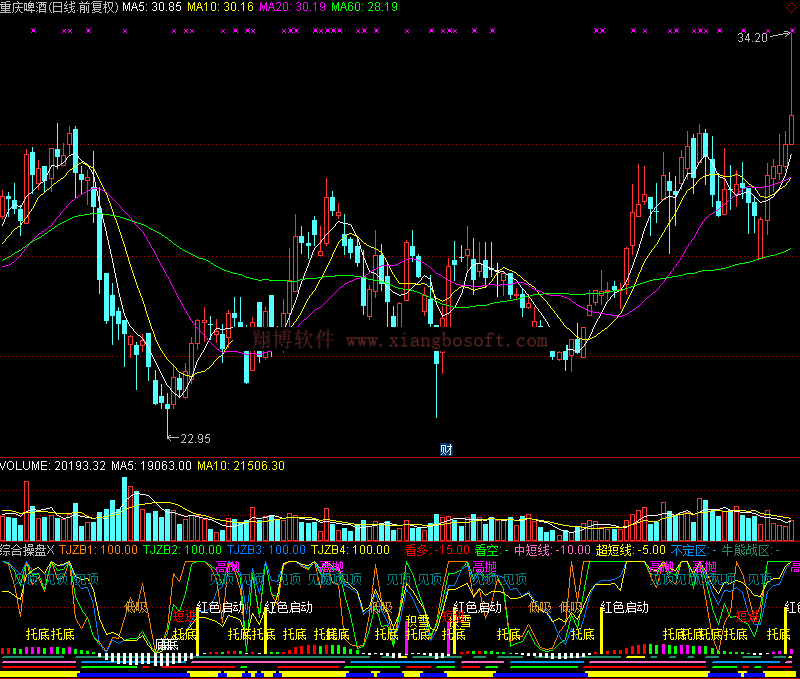Screen dimensions: 800x679
Task: Click the TJZB2: 100.00 value
Action: point(182,550)
